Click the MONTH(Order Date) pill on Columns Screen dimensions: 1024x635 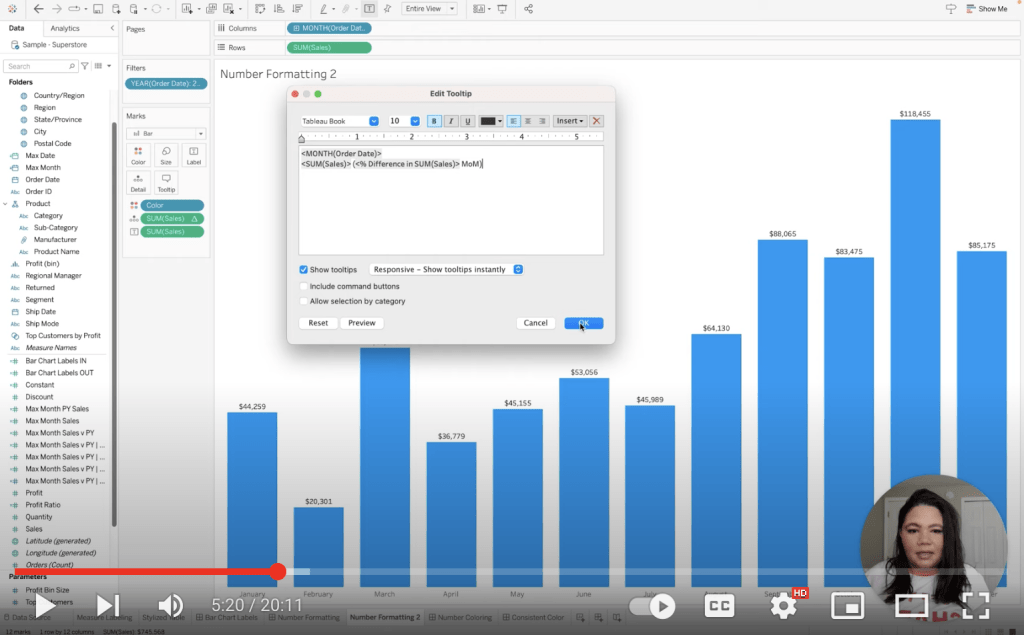coord(329,28)
